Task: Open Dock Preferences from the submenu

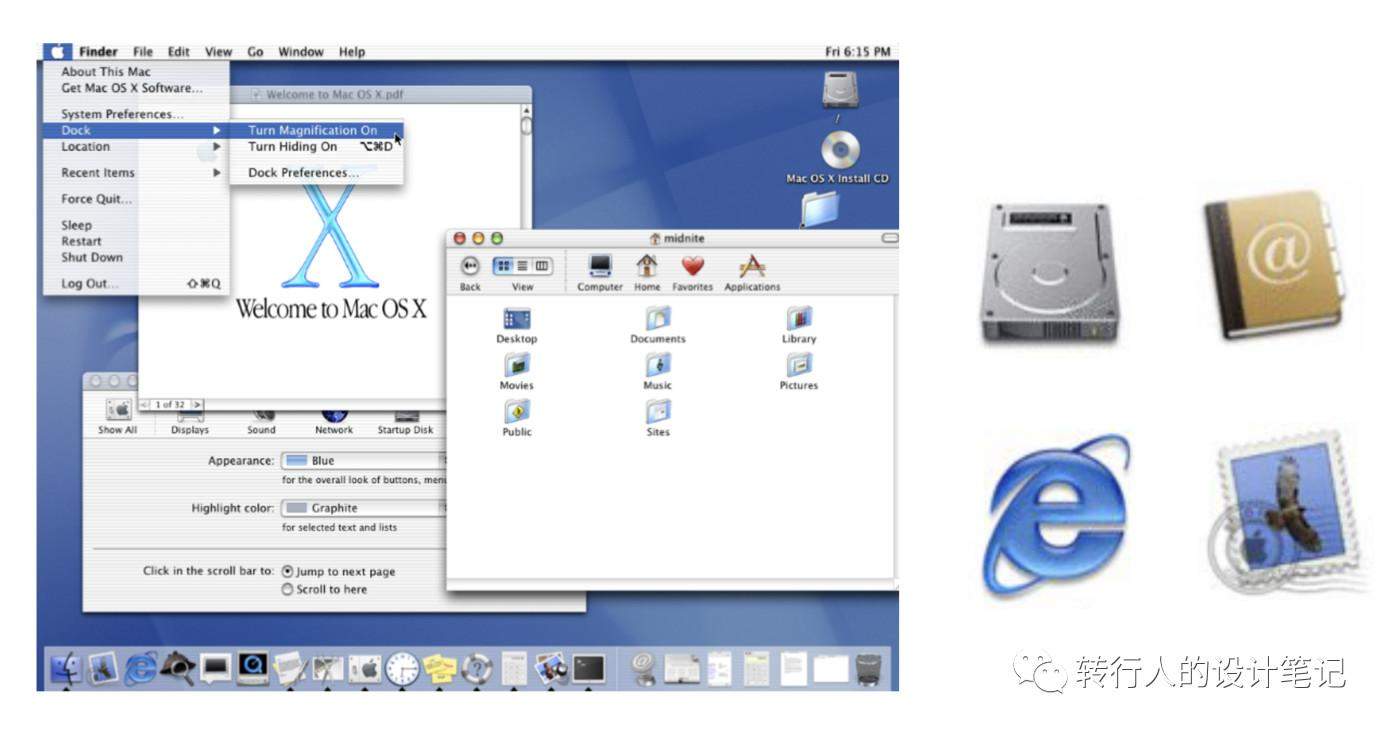Action: click(x=316, y=173)
